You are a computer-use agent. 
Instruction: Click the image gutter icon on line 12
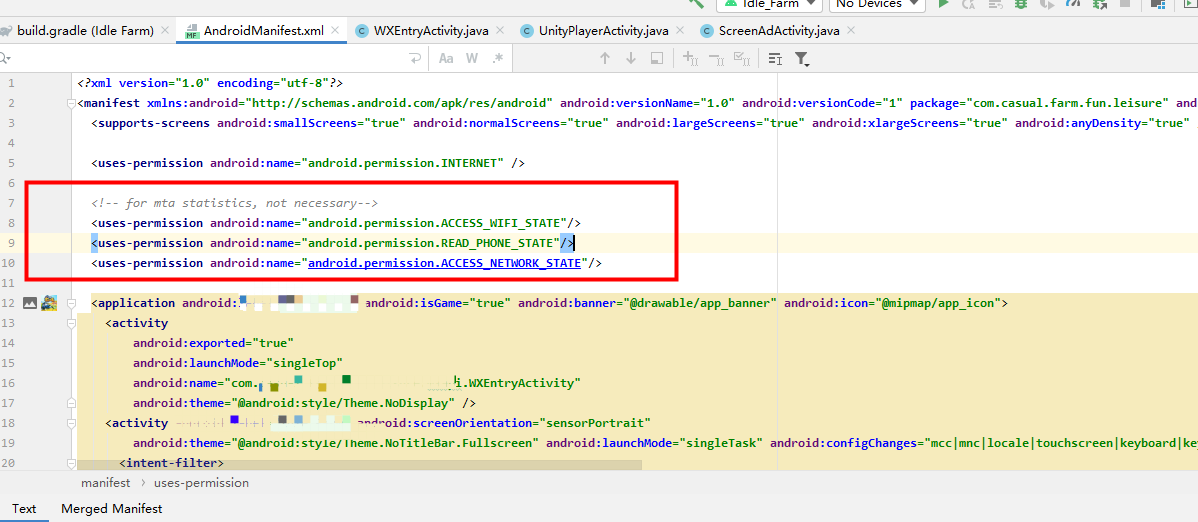click(x=30, y=303)
